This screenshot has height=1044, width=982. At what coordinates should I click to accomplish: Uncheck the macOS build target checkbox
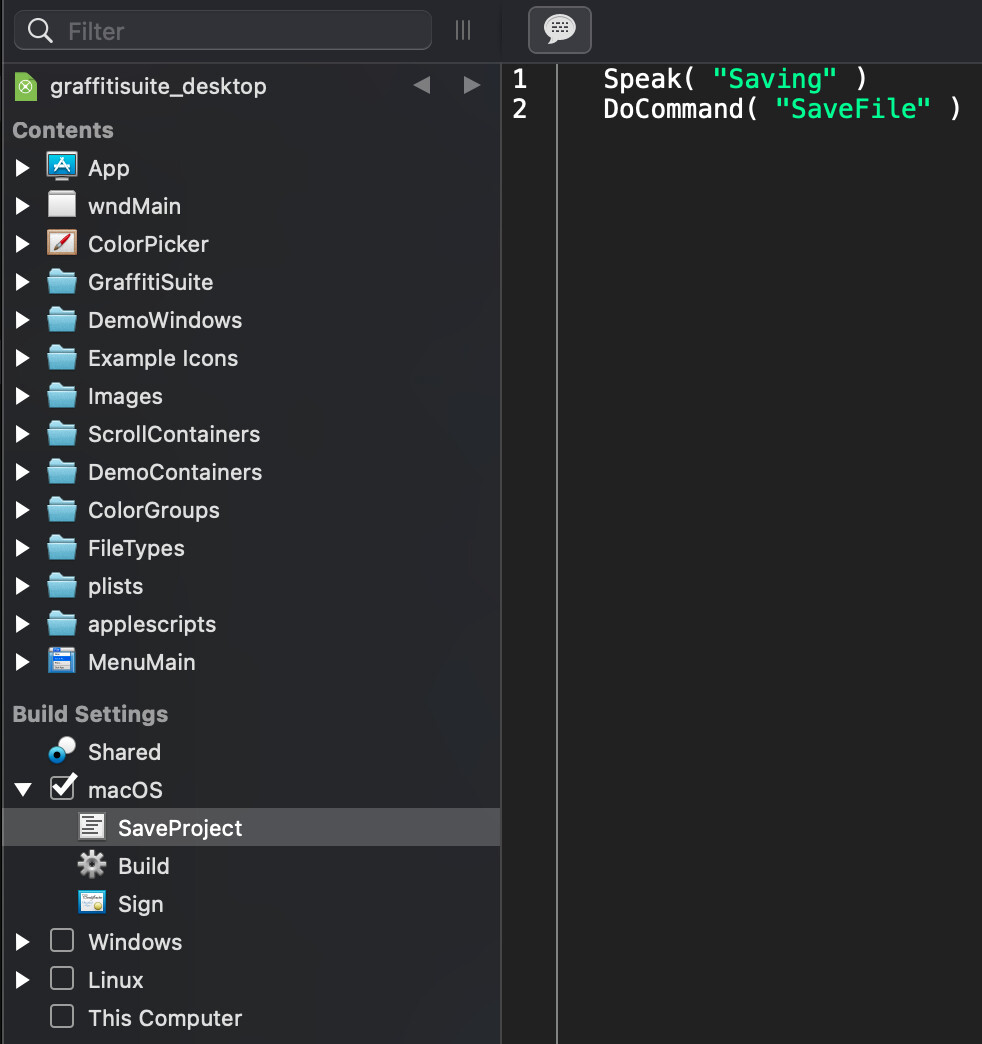tap(63, 788)
